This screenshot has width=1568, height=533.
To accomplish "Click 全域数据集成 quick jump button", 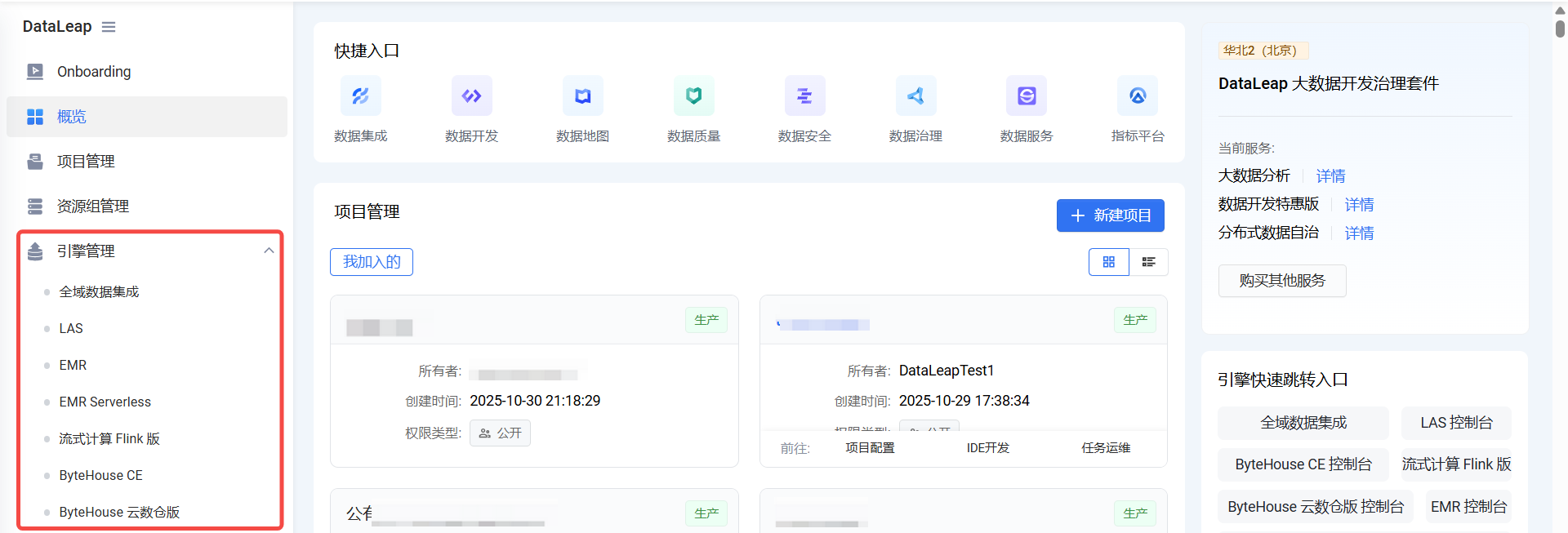I will coord(1303,423).
